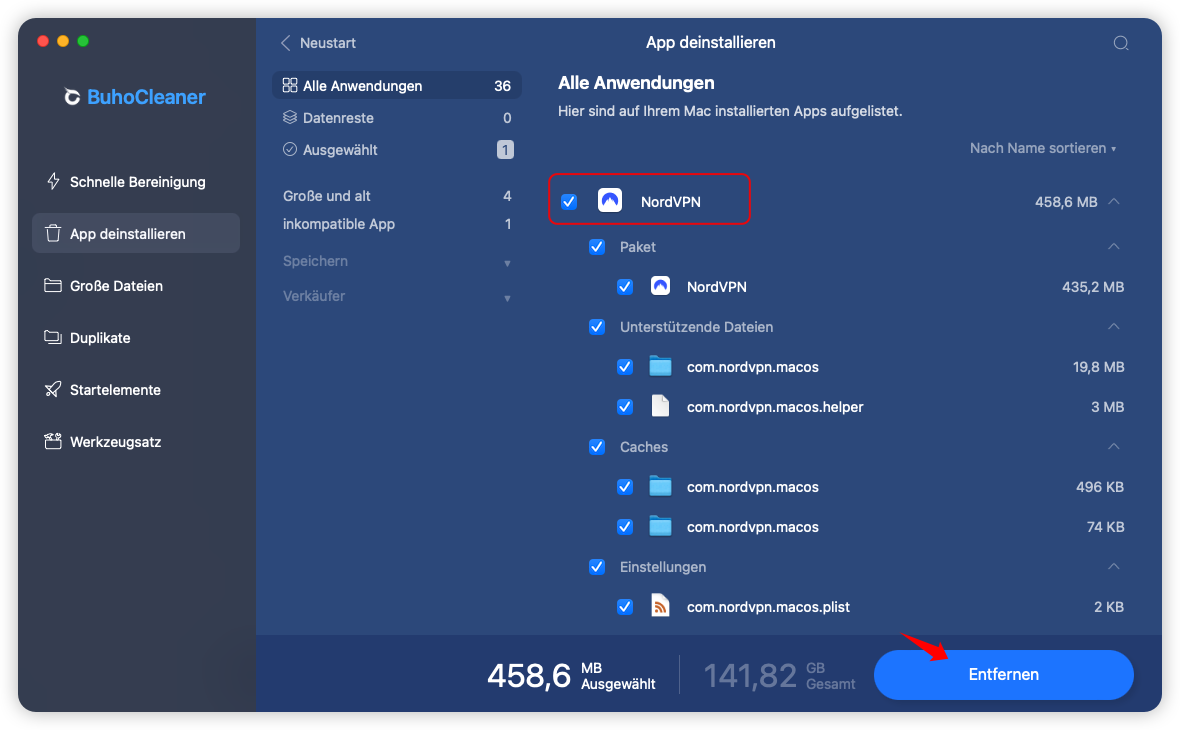This screenshot has height=730, width=1180.
Task: Collapse the Caches section chevron
Action: (x=1114, y=446)
